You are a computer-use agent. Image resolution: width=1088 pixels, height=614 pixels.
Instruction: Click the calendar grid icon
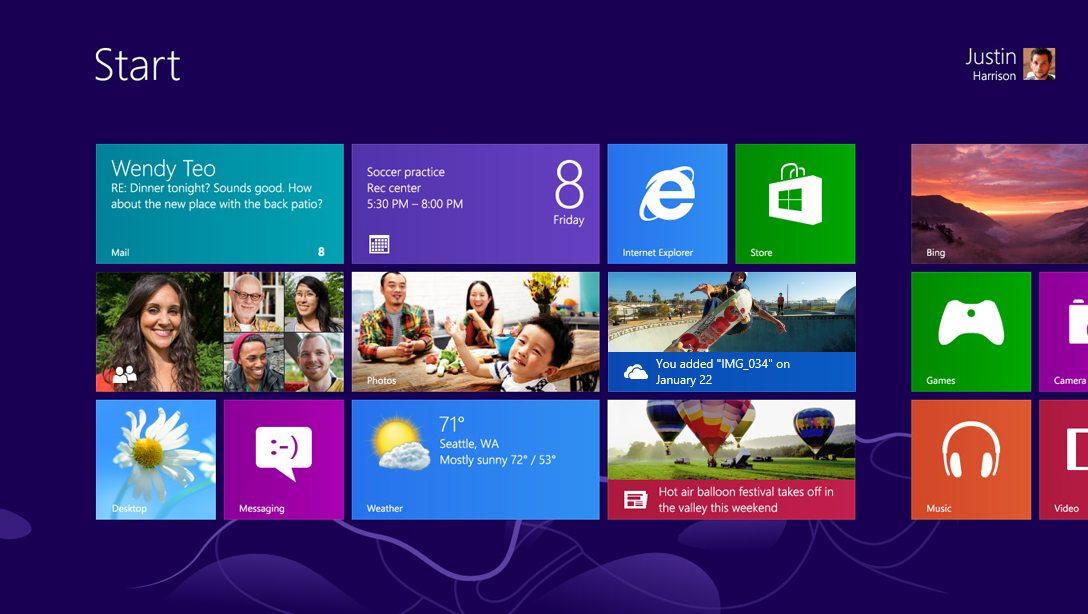click(x=379, y=243)
